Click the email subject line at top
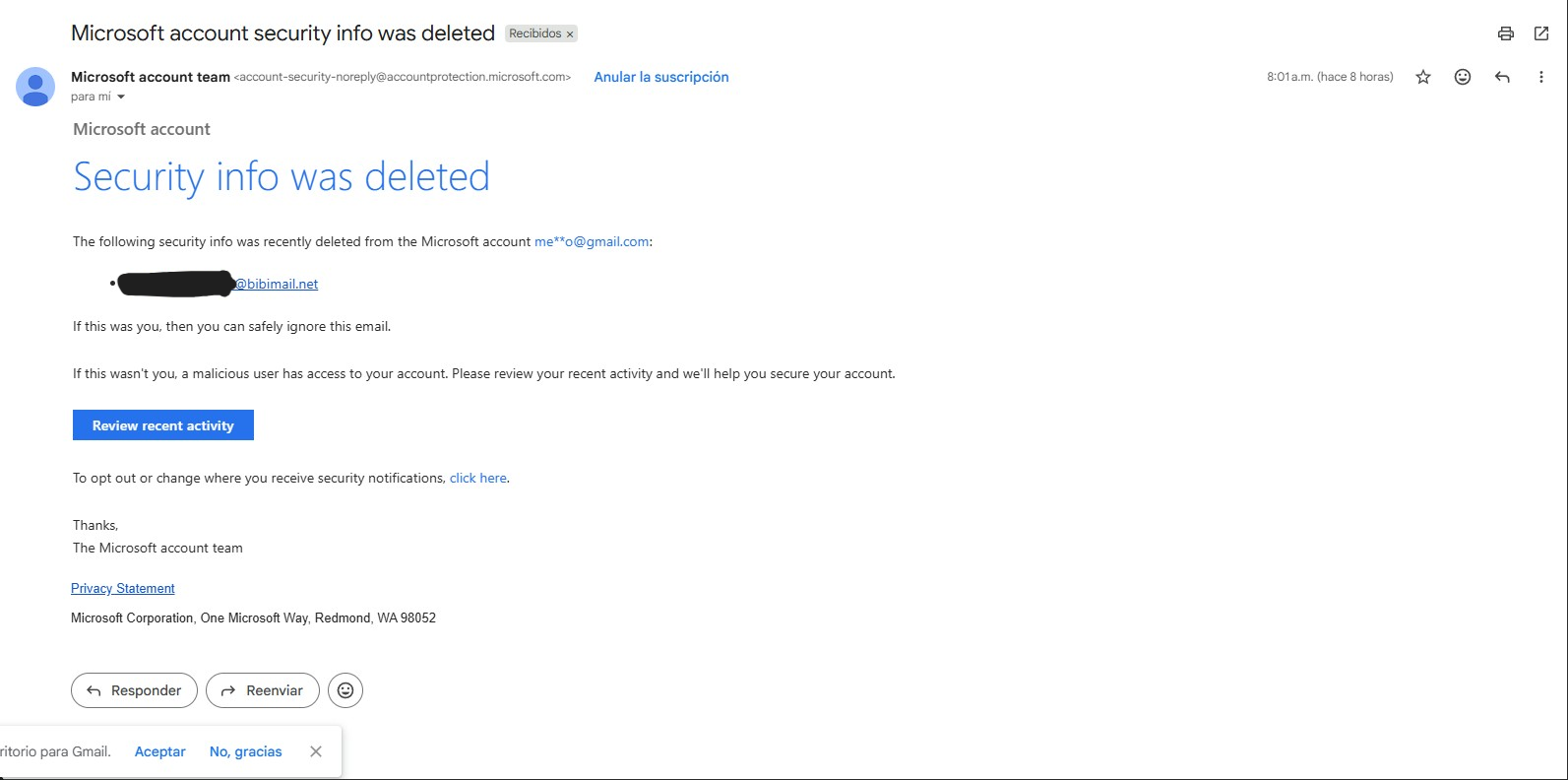The image size is (1568, 780). click(x=282, y=33)
